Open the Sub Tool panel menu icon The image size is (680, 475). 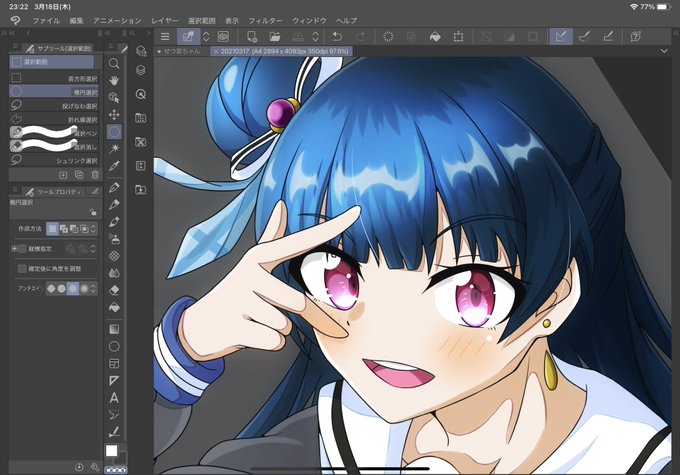click(15, 47)
